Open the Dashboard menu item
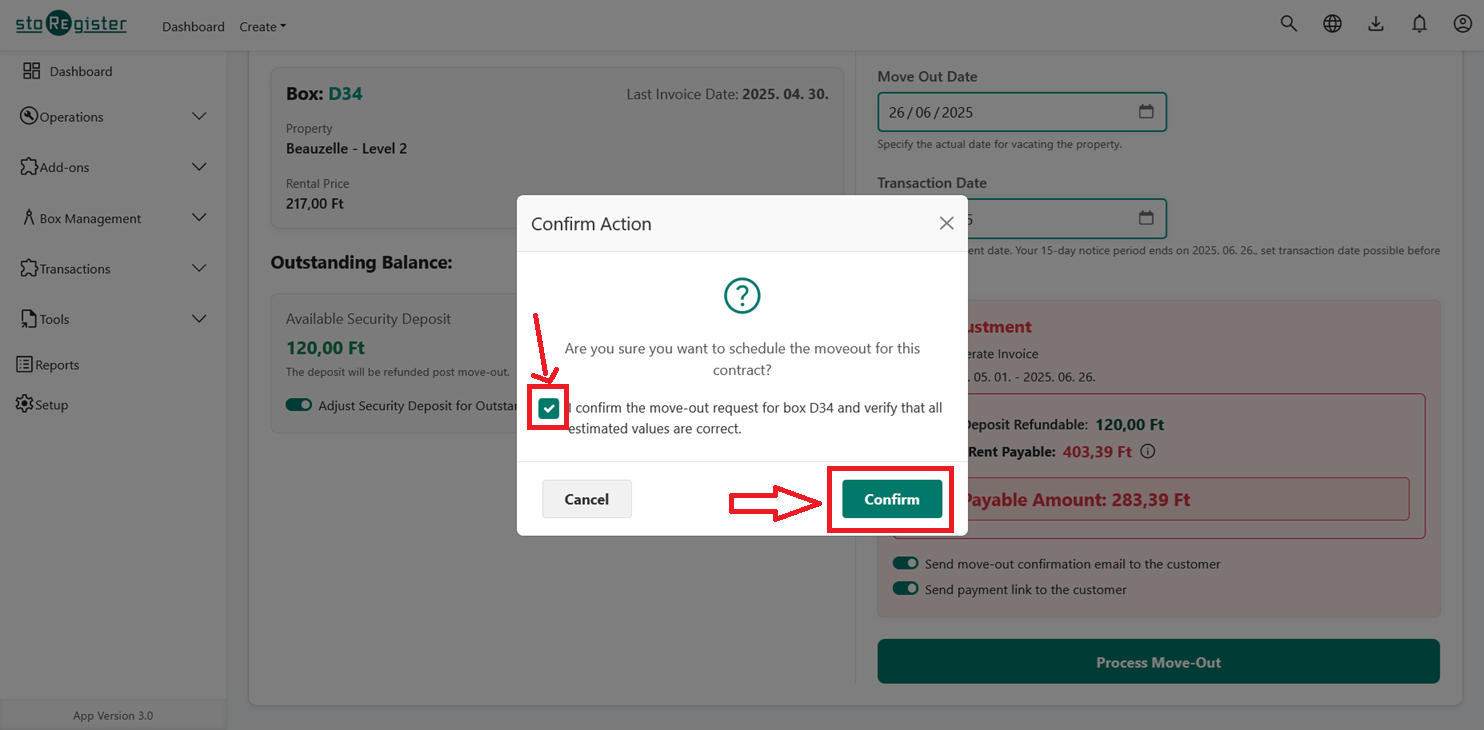The image size is (1484, 730). (x=193, y=27)
